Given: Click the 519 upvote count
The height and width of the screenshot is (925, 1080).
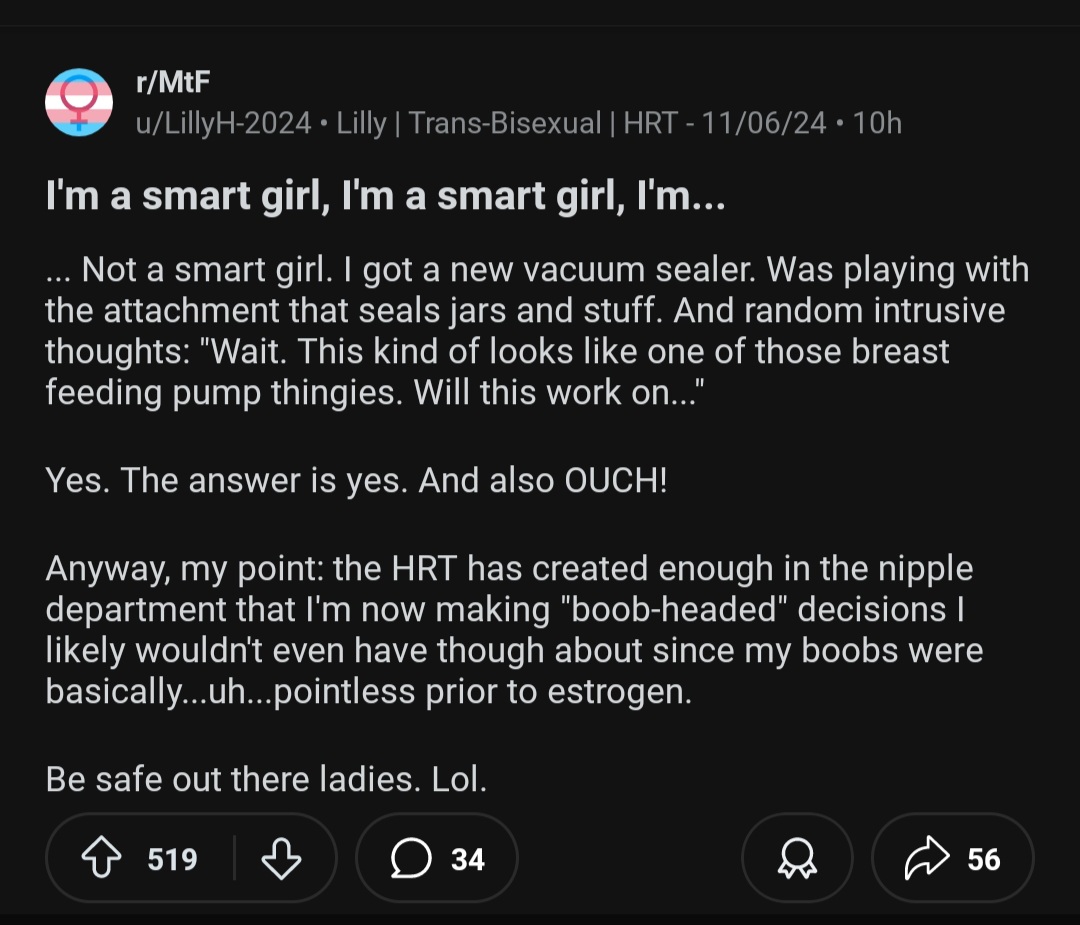Looking at the screenshot, I should 173,859.
